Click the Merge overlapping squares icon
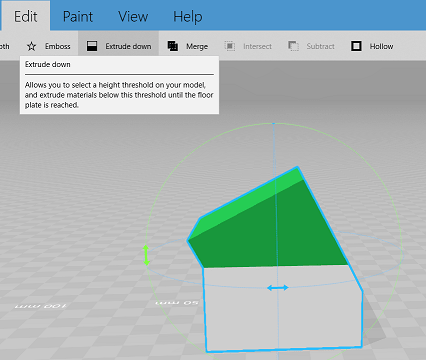The height and width of the screenshot is (360, 426). click(173, 46)
